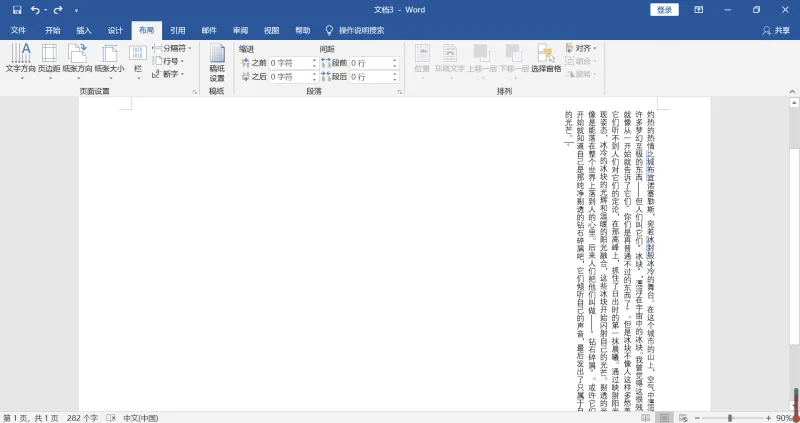Open the 文件 tab
Image resolution: width=800 pixels, height=423 pixels.
[x=18, y=31]
